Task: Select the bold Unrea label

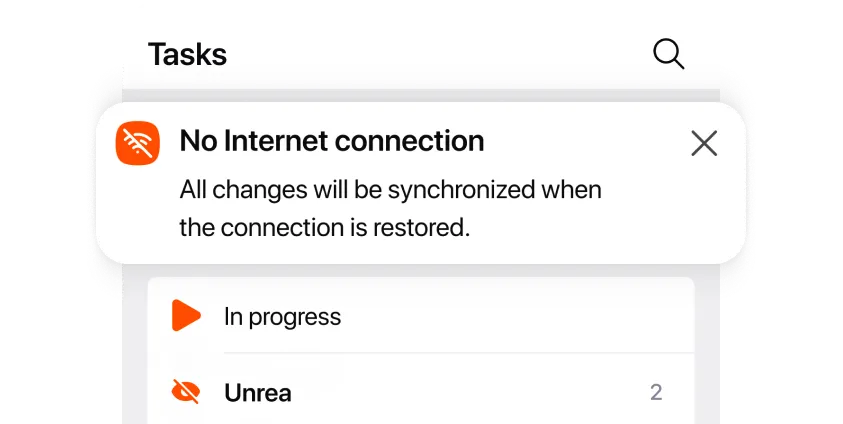Action: [x=258, y=393]
